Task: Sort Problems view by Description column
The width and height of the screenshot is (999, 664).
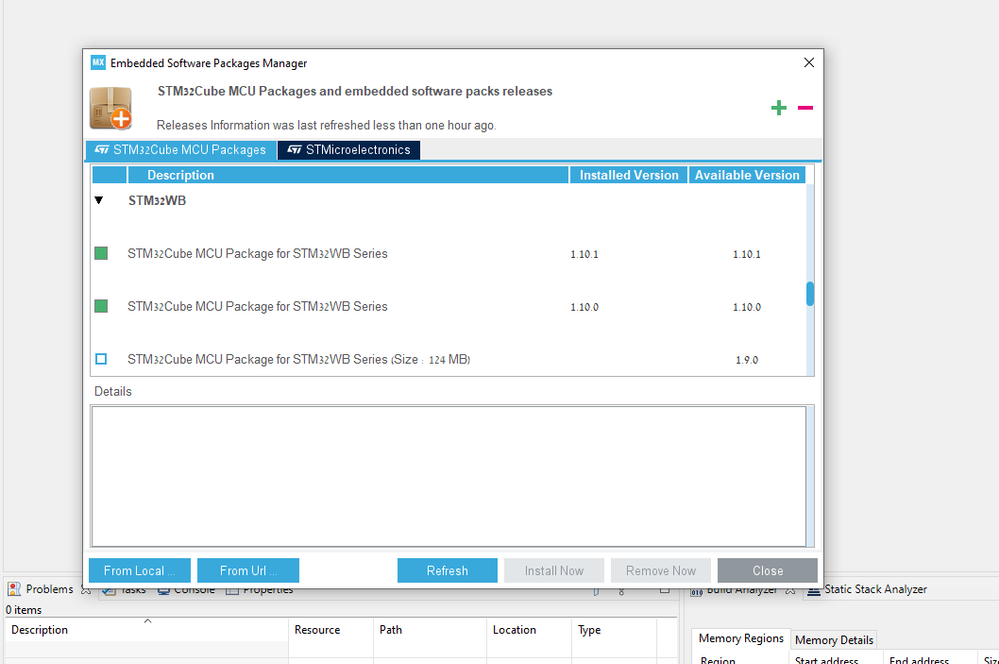Action: coord(147,630)
